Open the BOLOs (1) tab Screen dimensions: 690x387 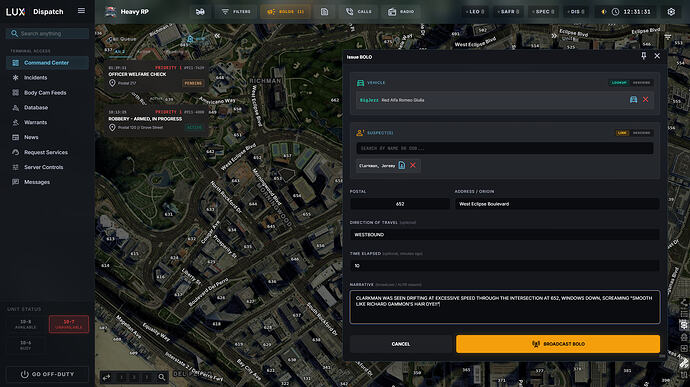[x=286, y=12]
